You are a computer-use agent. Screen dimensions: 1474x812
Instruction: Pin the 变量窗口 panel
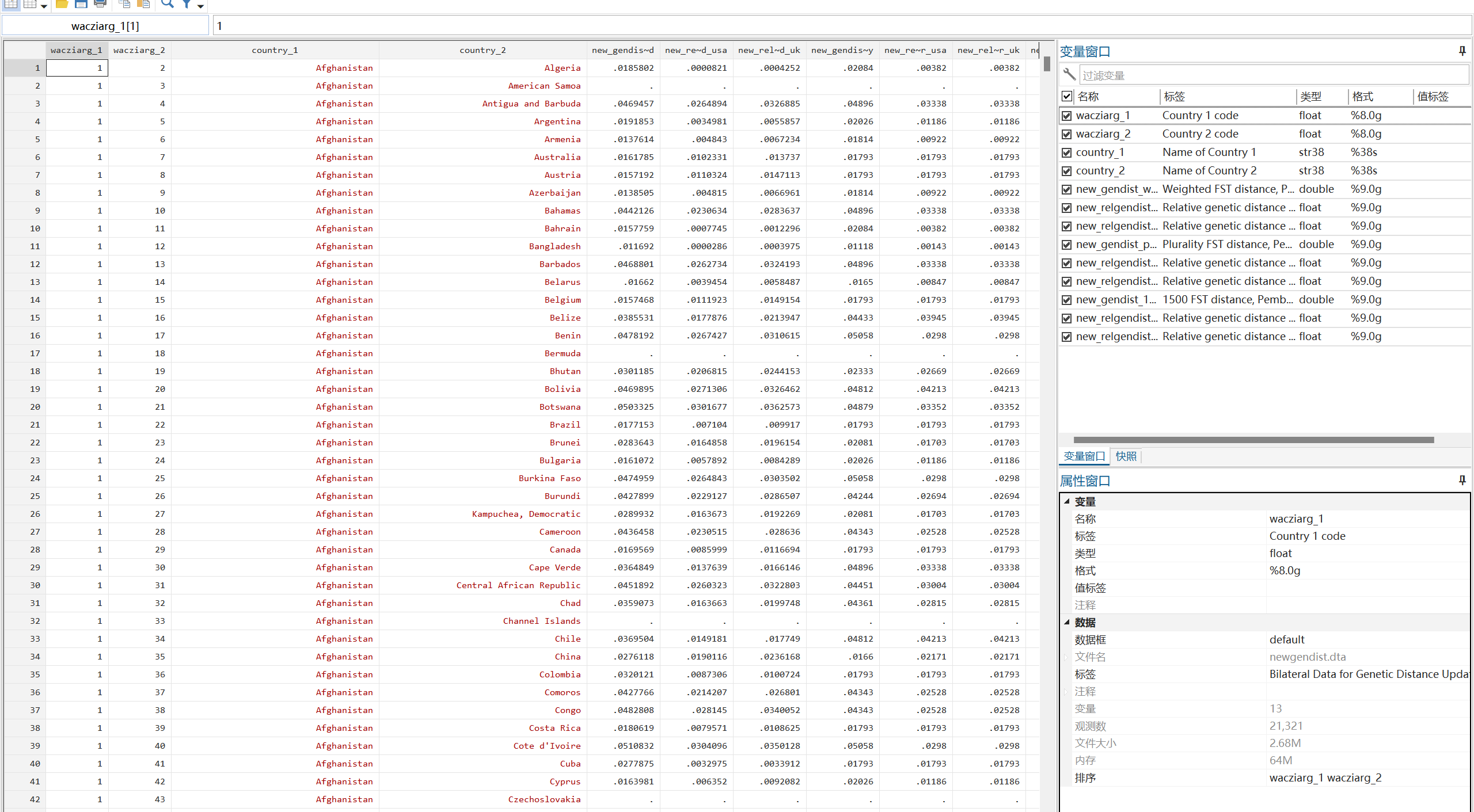tap(1462, 51)
